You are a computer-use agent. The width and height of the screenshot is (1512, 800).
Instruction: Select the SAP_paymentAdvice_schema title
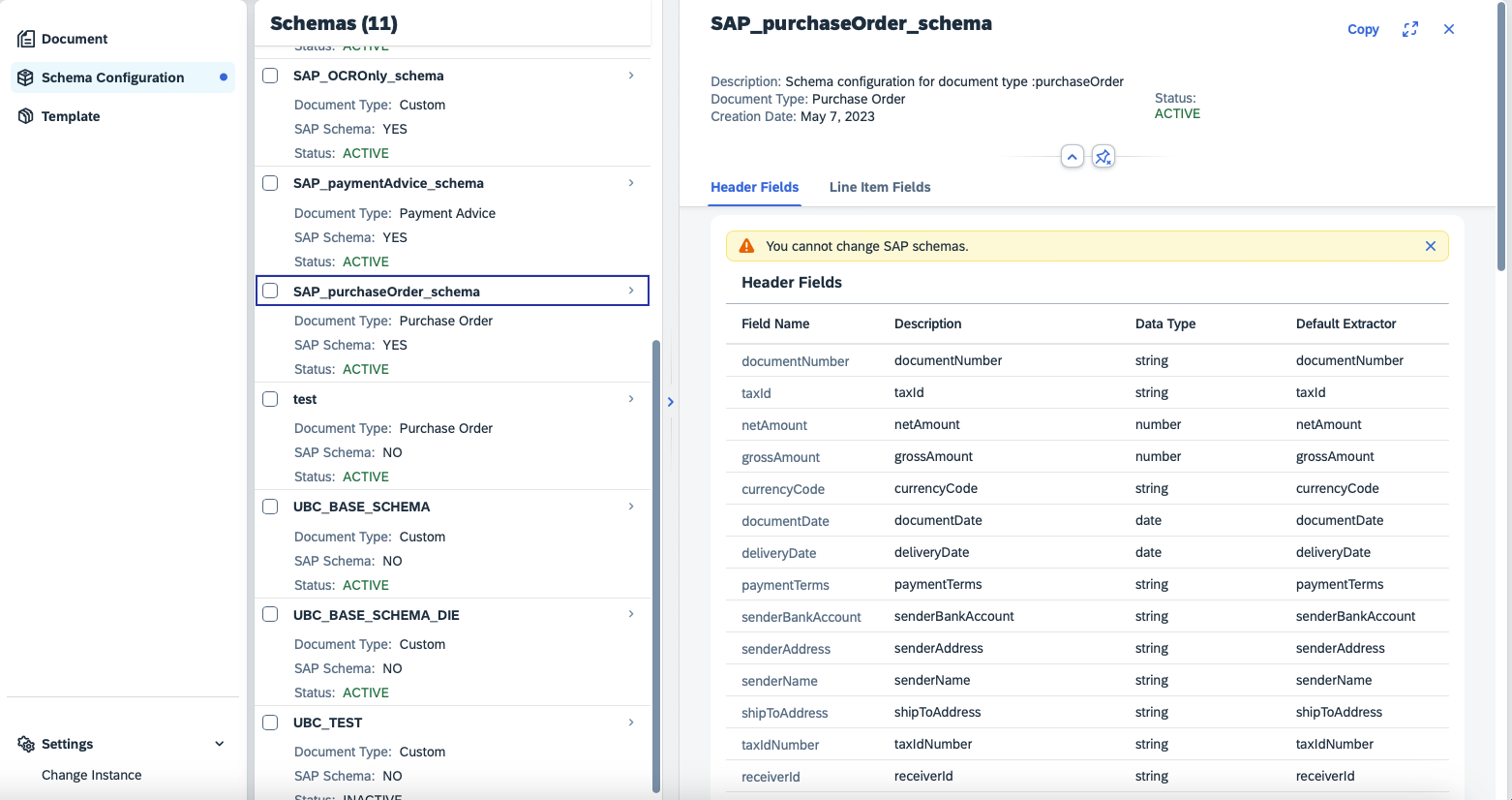(x=388, y=183)
